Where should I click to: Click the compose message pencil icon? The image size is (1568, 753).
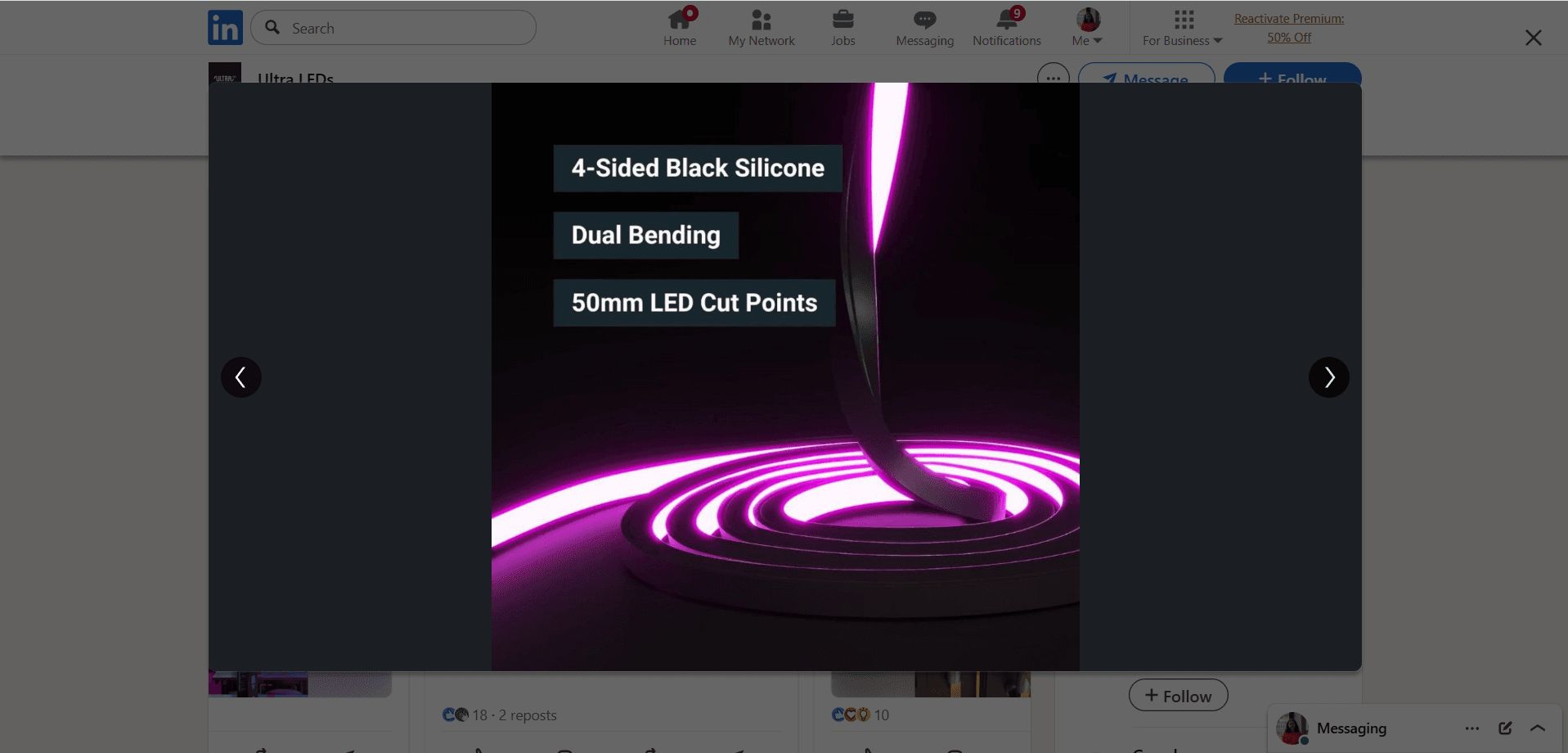[x=1505, y=728]
